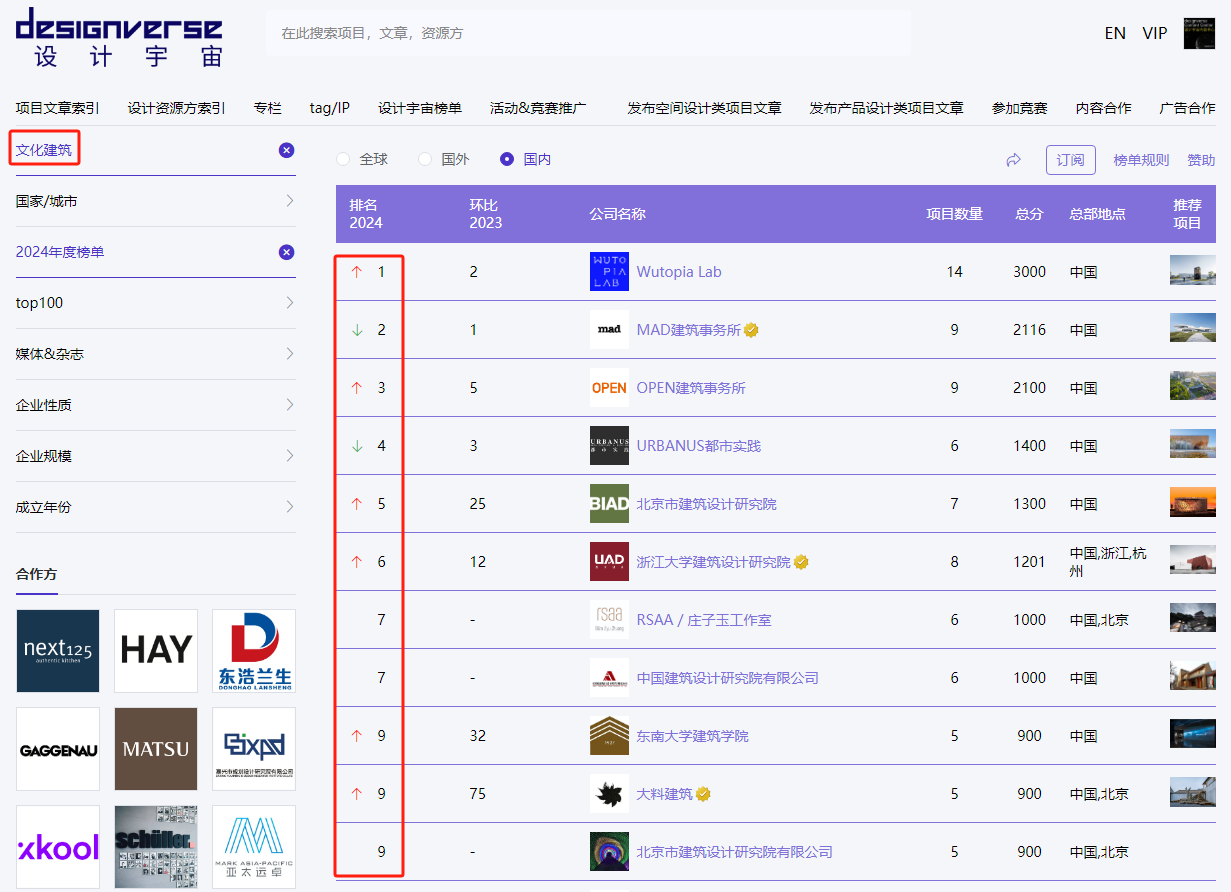Open the 中国建筑设计研究院有限公司 logo icon
Viewport: 1231px width, 892px height.
(609, 678)
